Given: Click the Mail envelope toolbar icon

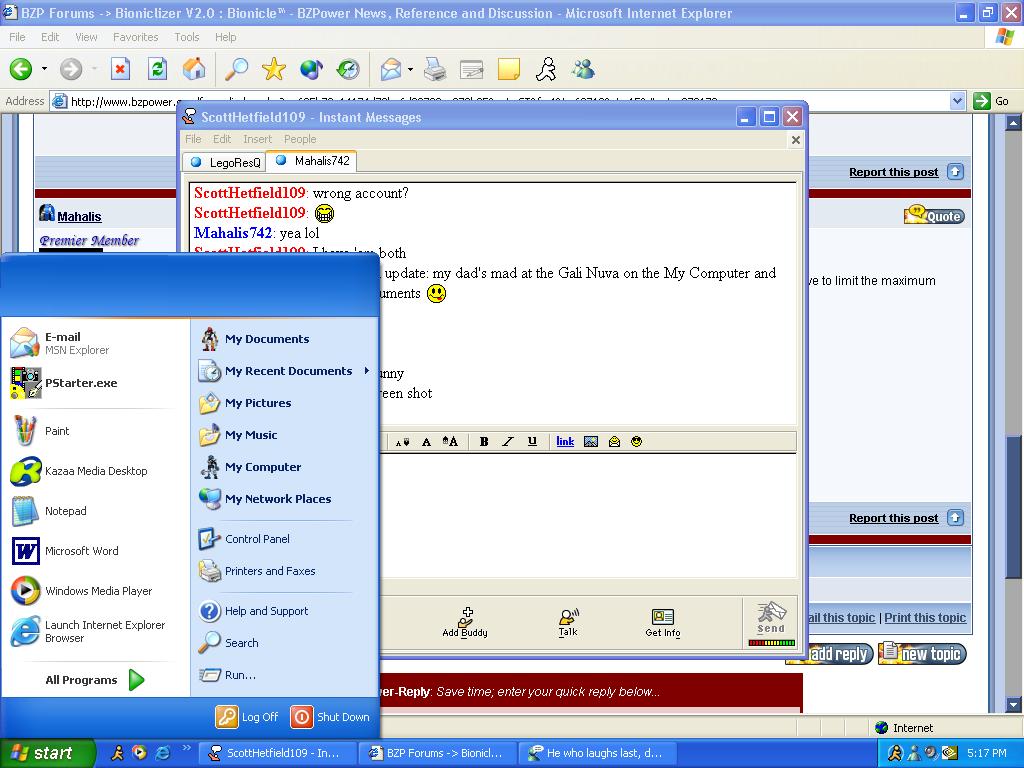Looking at the screenshot, I should click(x=391, y=69).
